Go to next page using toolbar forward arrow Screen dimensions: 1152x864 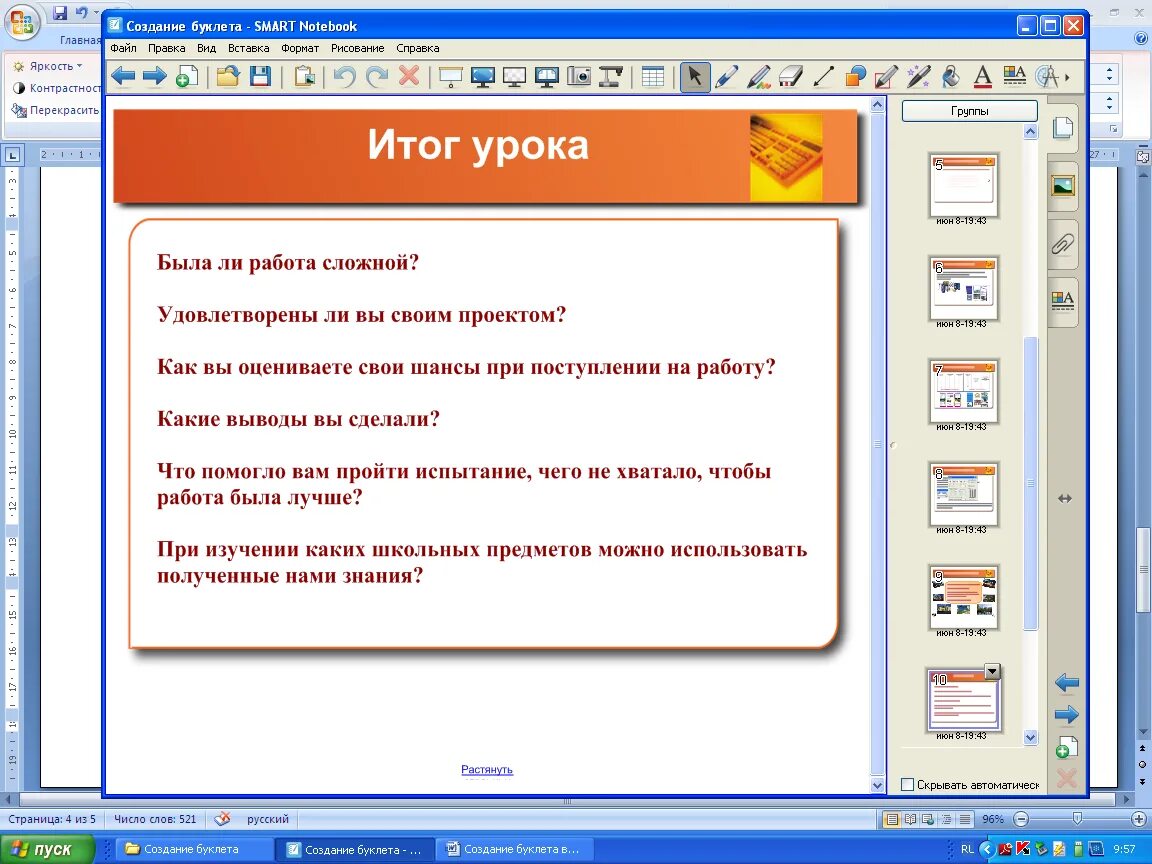(154, 76)
